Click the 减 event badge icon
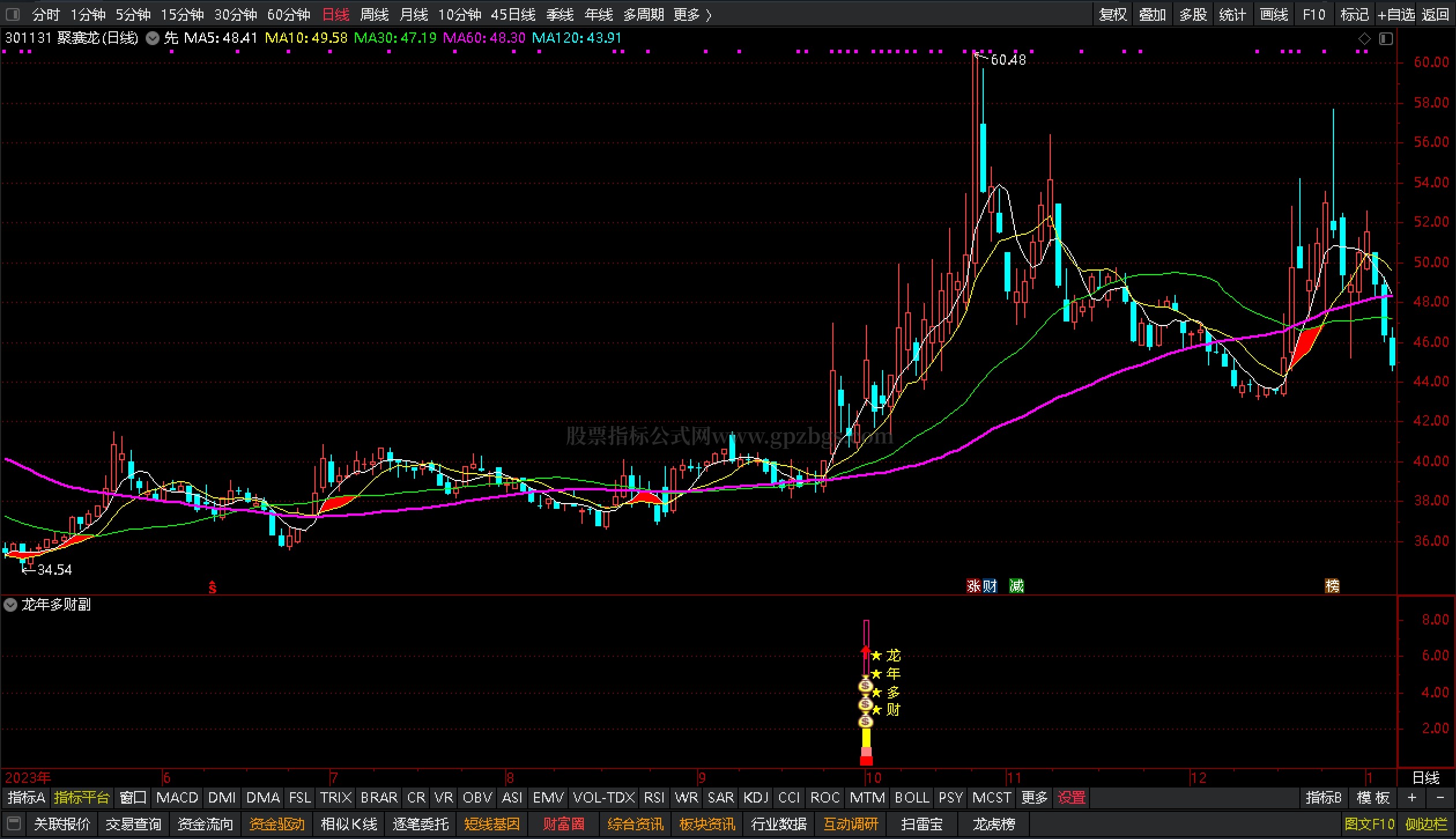Screen dimensions: 1456x839 click(1016, 586)
